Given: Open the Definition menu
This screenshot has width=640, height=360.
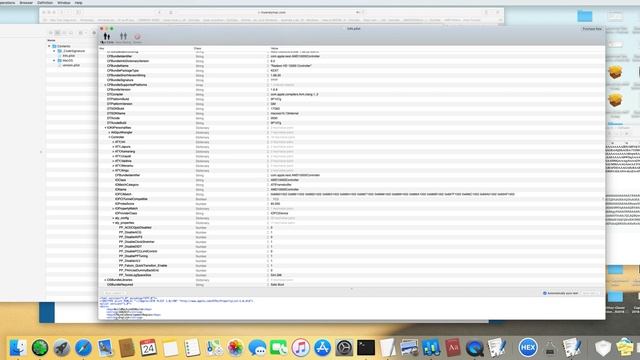Looking at the screenshot, I should (x=45, y=2).
